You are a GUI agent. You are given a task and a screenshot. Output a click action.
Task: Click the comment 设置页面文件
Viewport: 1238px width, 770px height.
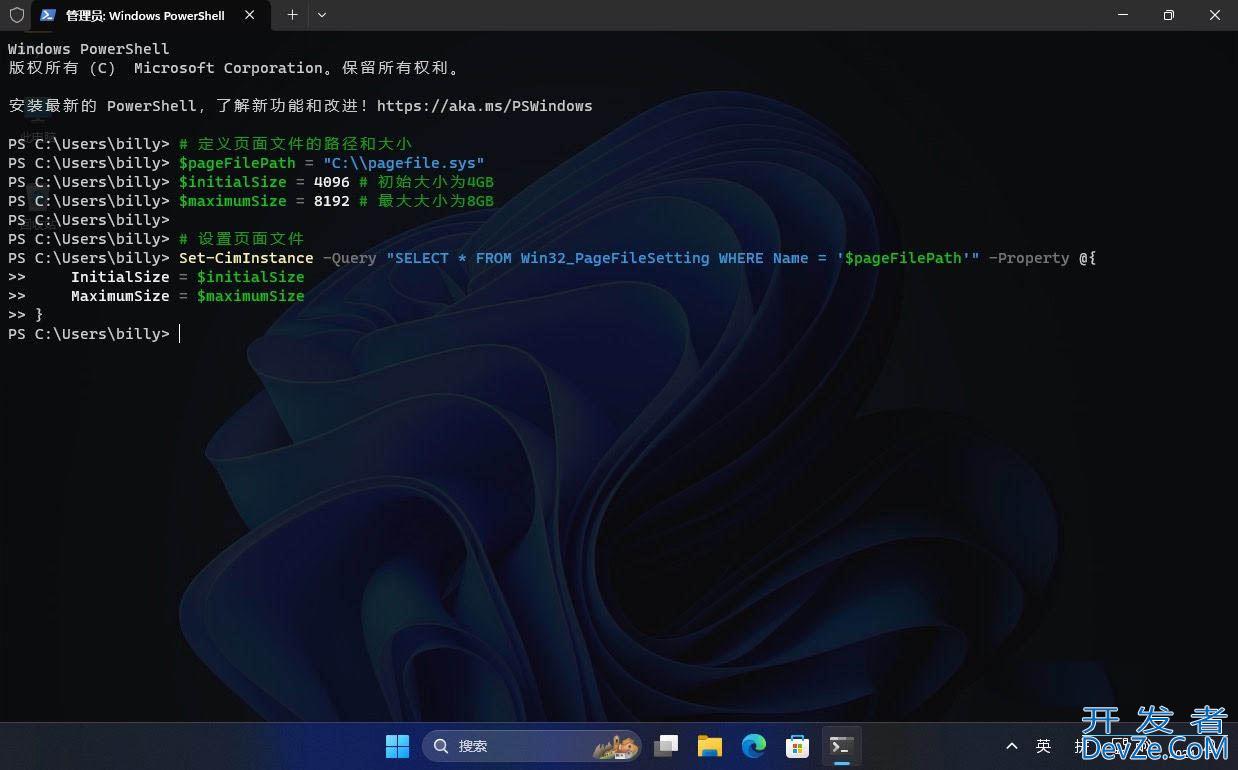(x=241, y=239)
